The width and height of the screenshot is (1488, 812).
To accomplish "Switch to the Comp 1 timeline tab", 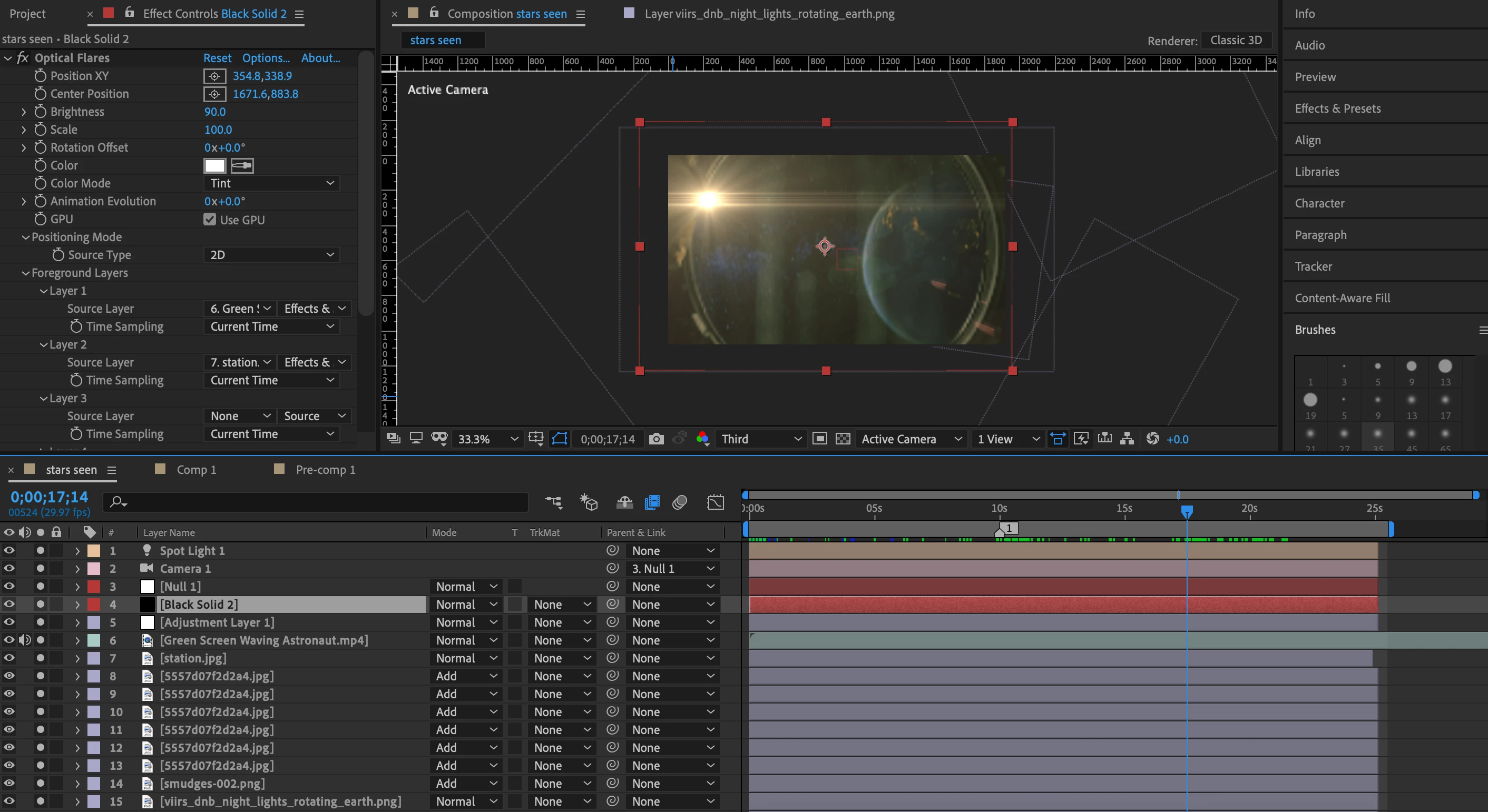I will click(x=197, y=470).
